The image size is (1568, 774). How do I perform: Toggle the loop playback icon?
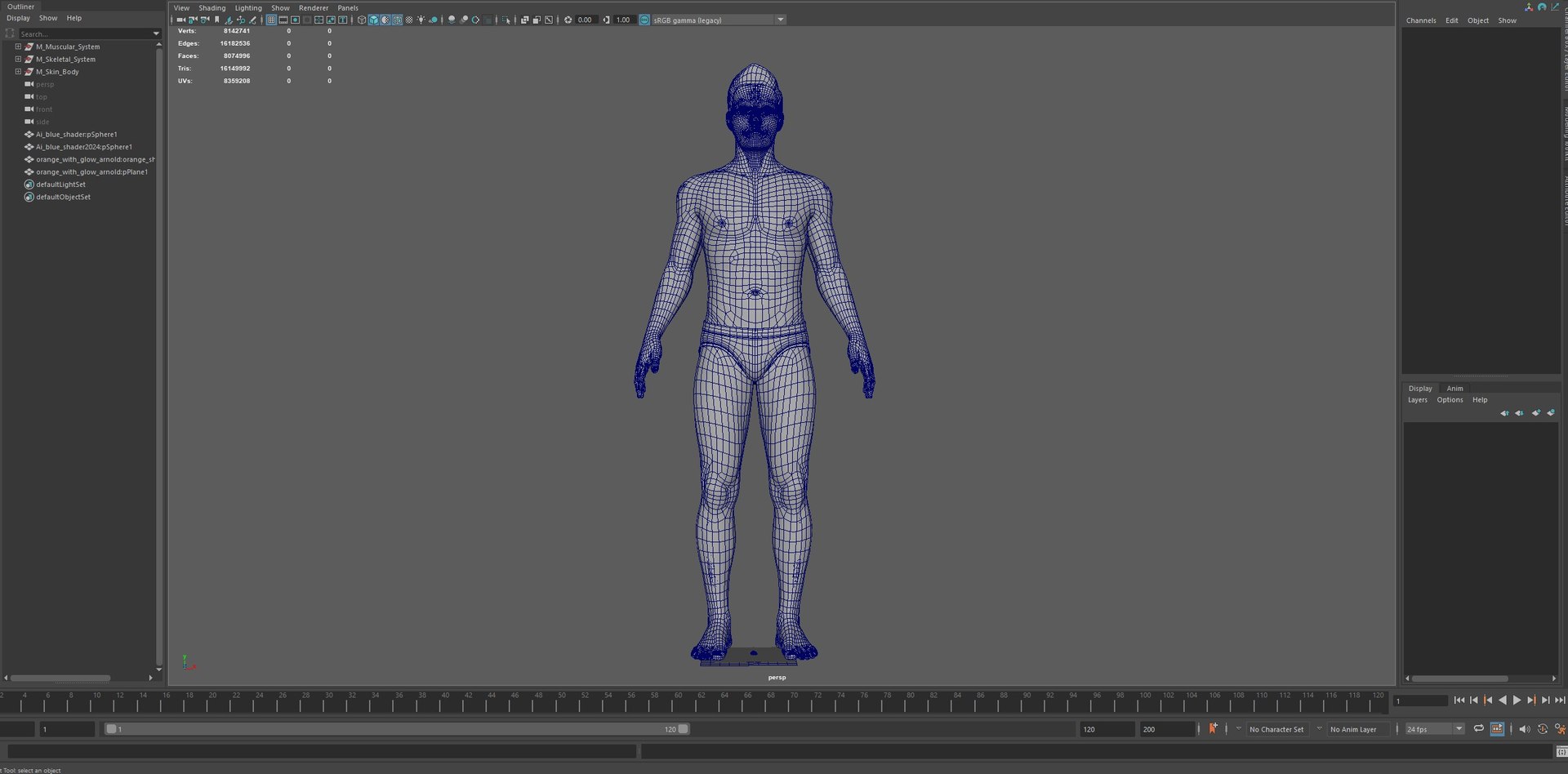1479,729
